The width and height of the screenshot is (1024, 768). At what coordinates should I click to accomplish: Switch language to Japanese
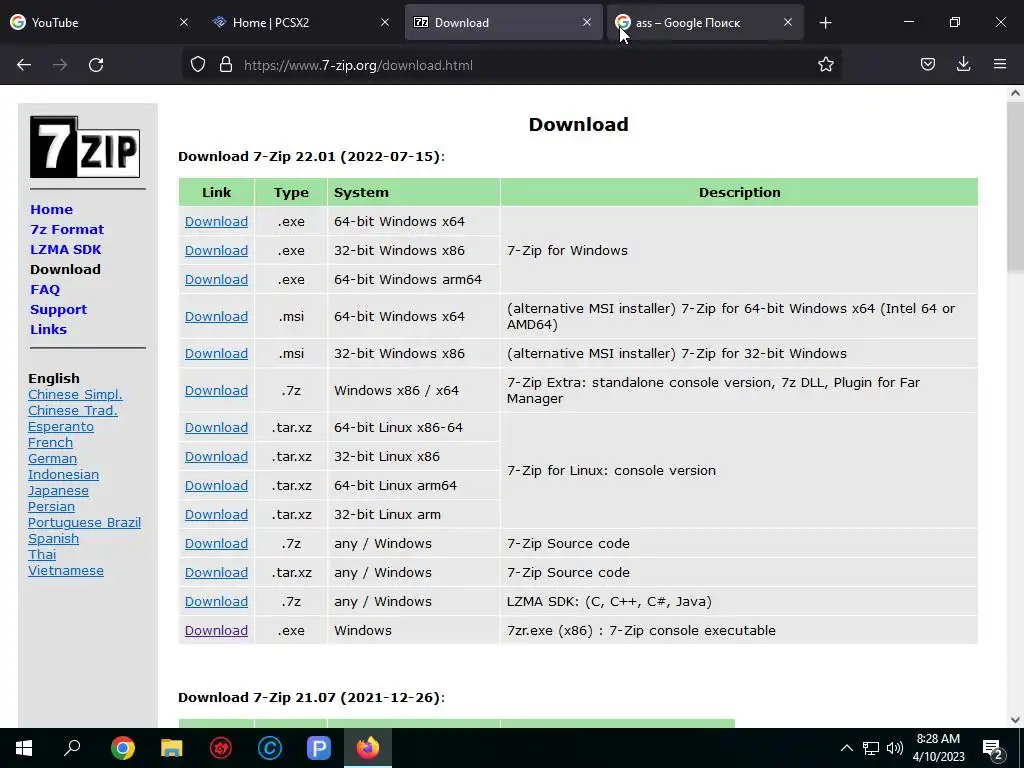point(58,490)
